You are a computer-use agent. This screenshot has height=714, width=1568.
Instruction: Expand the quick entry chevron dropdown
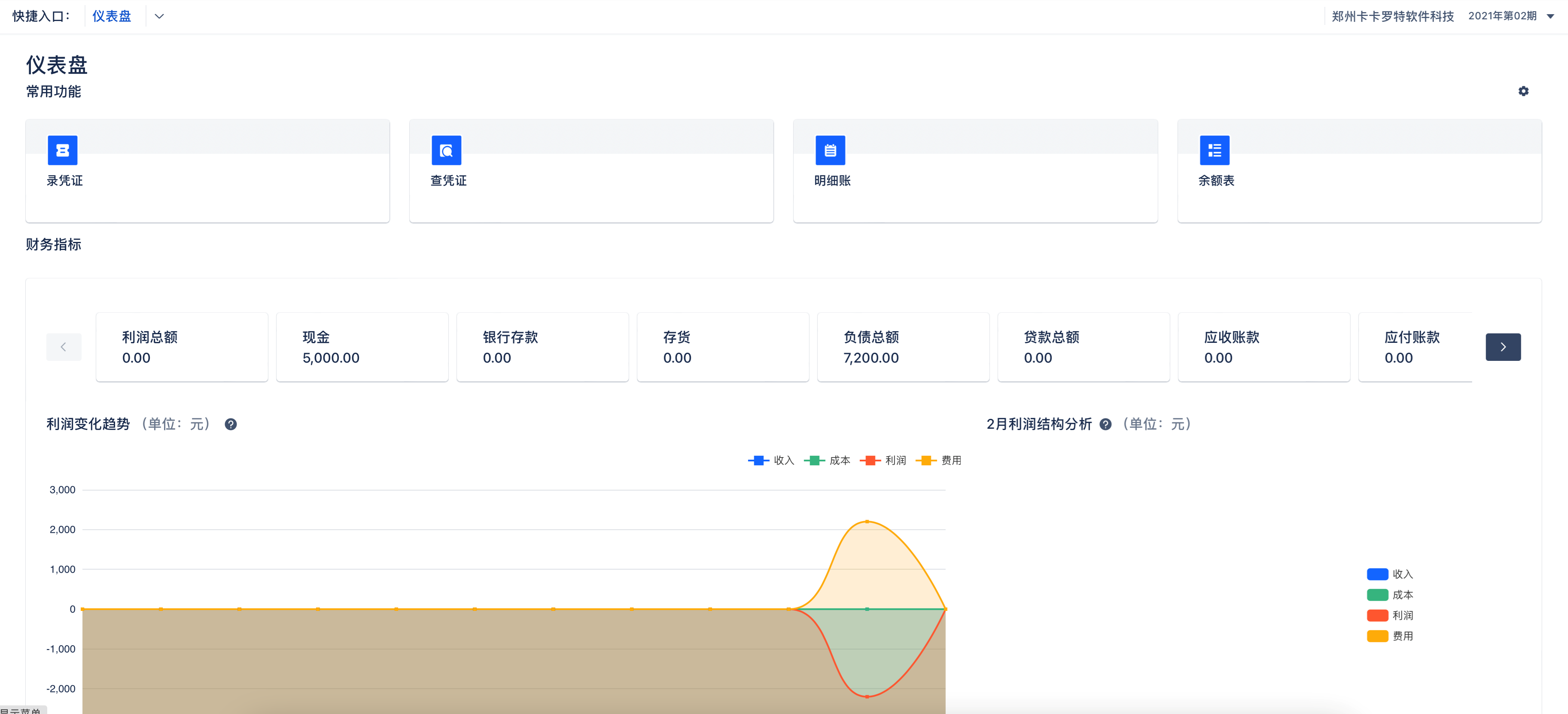159,16
